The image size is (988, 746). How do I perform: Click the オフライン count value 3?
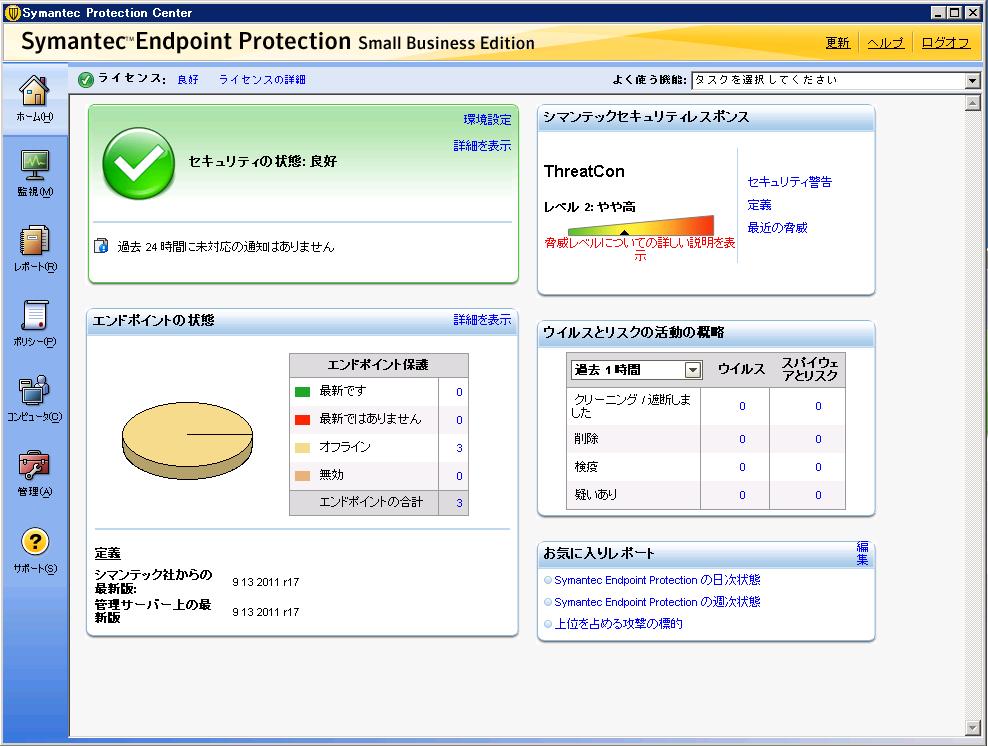pos(459,448)
